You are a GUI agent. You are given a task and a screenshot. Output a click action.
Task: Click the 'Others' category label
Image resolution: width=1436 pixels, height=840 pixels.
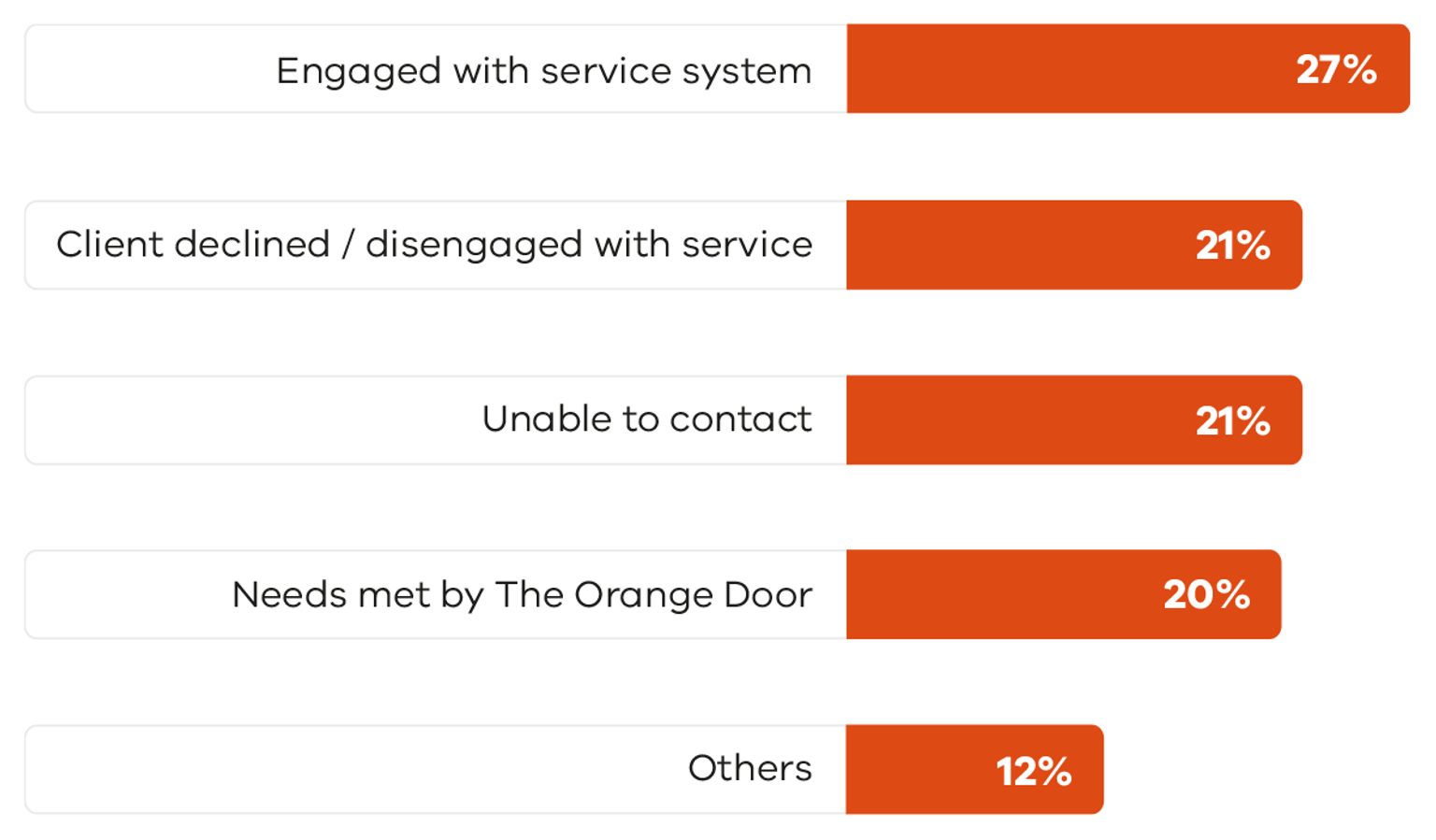point(750,769)
